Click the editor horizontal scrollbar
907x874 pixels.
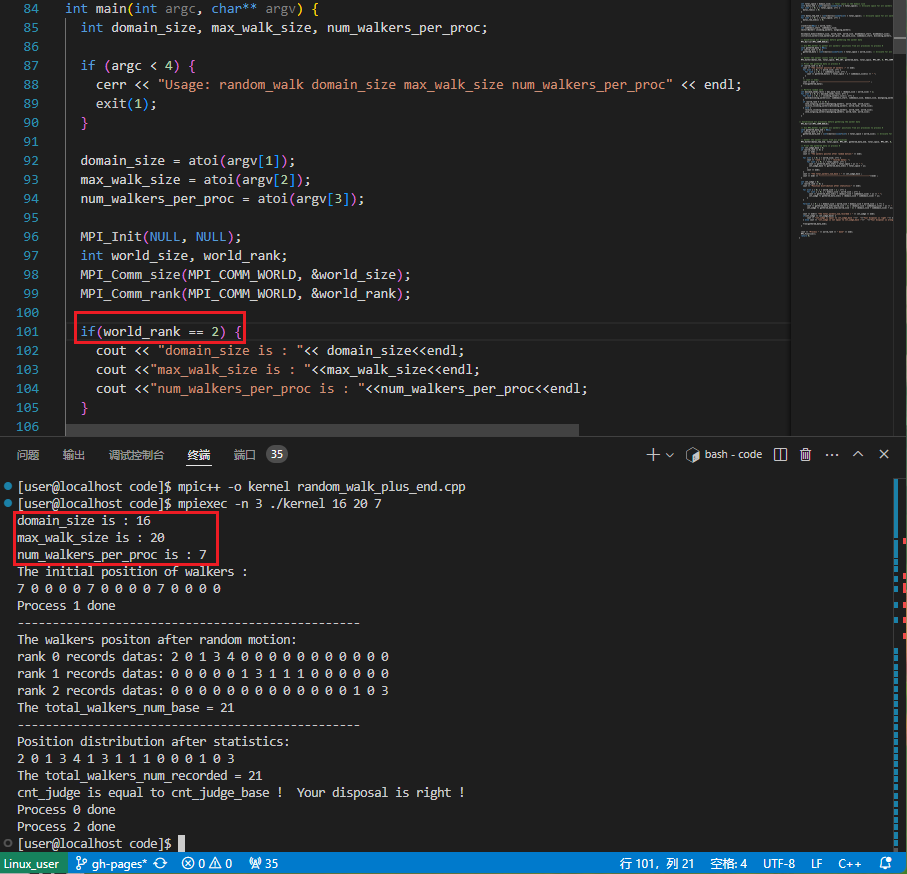(x=322, y=430)
